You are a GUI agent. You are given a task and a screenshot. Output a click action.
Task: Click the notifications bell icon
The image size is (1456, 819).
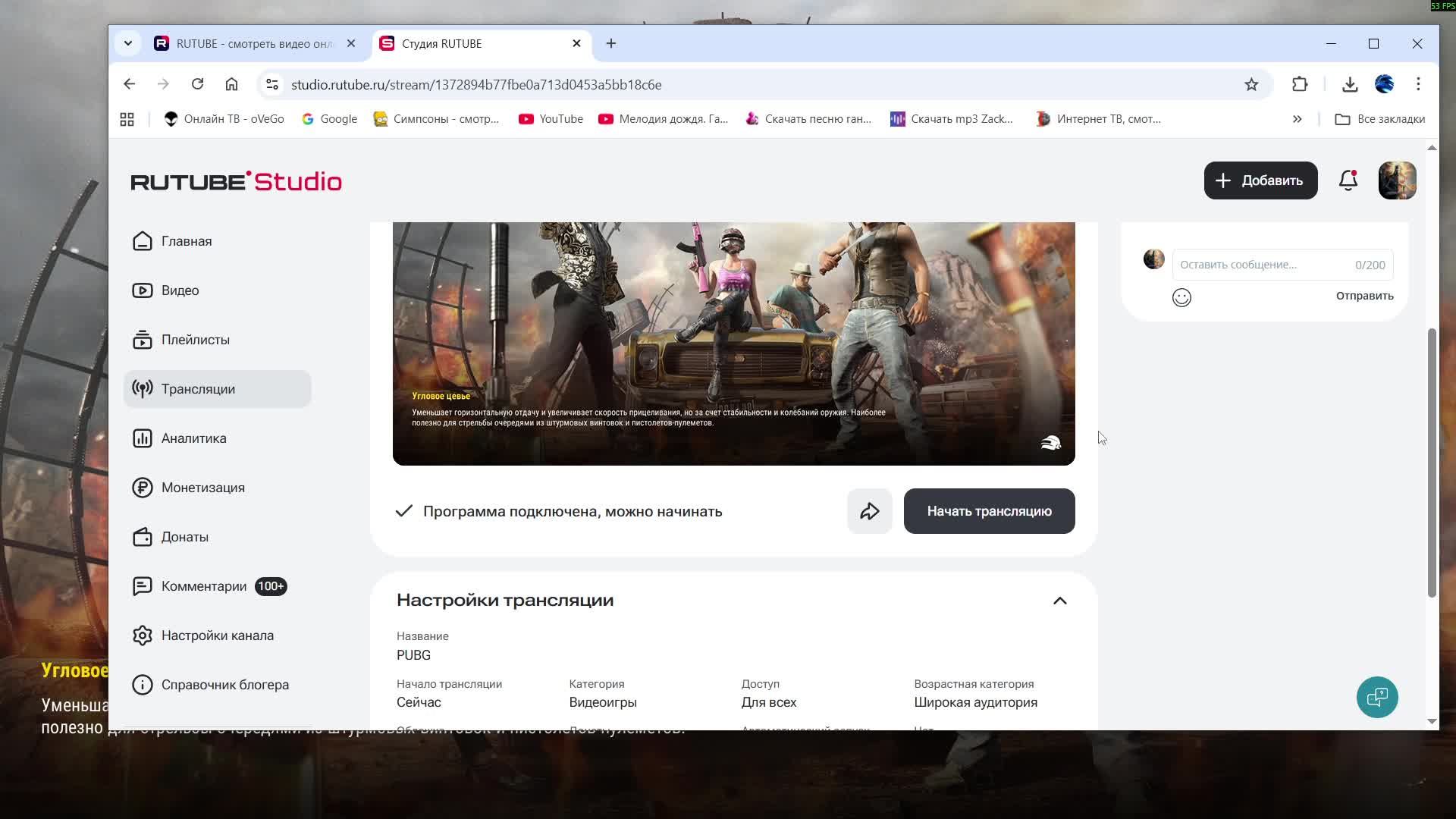point(1348,180)
